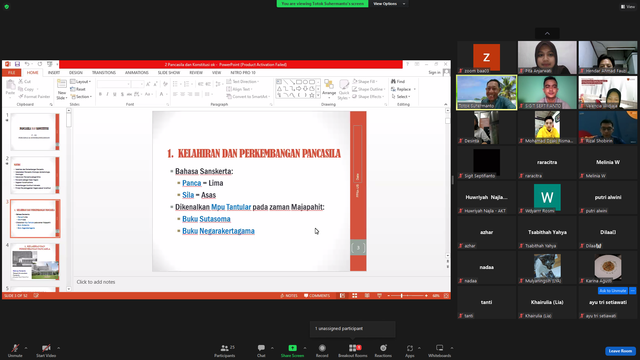Click the Fit slide to window icon
The image size is (640, 360).
coord(447,296)
